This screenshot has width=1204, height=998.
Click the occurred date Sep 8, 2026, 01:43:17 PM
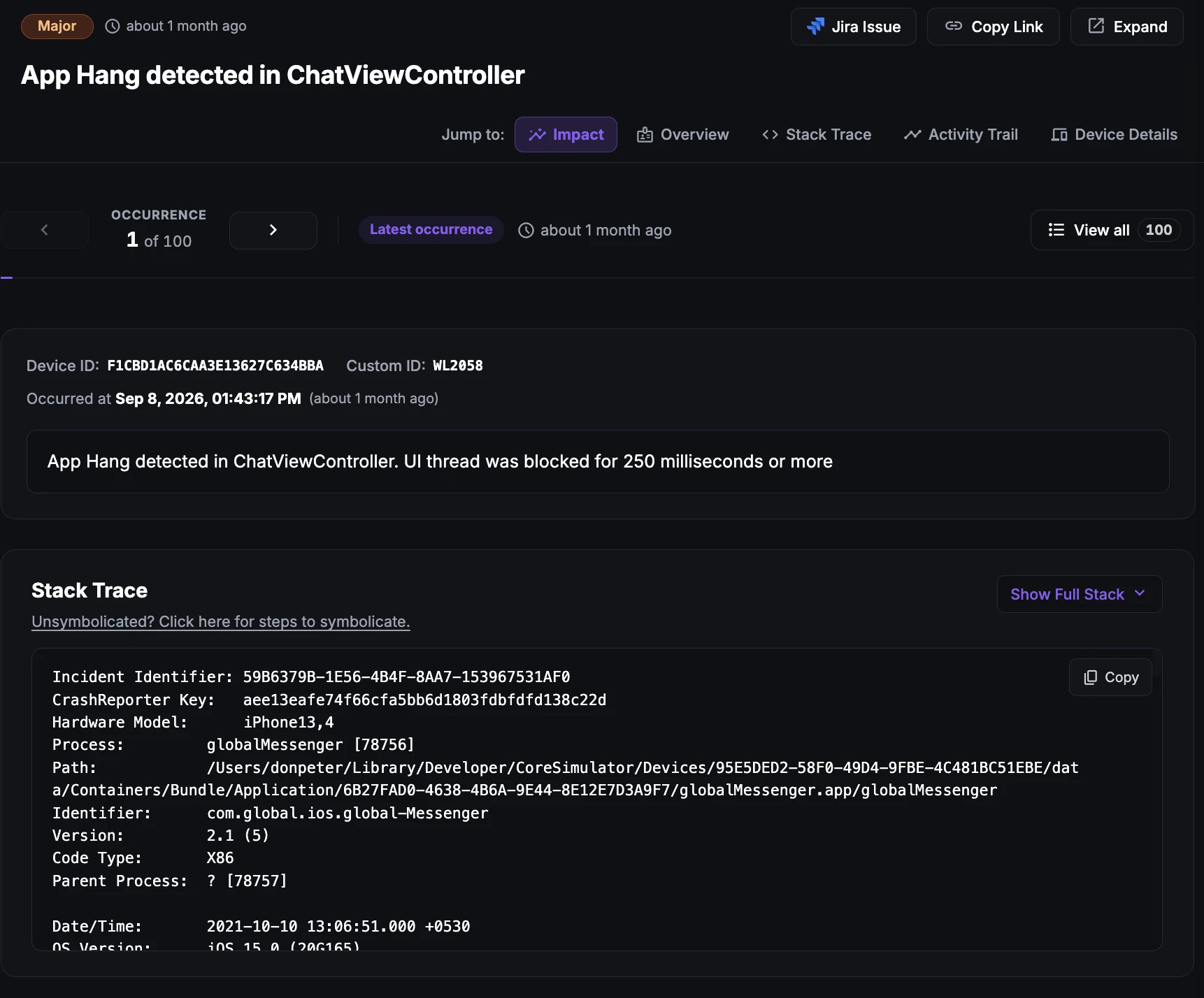208,398
